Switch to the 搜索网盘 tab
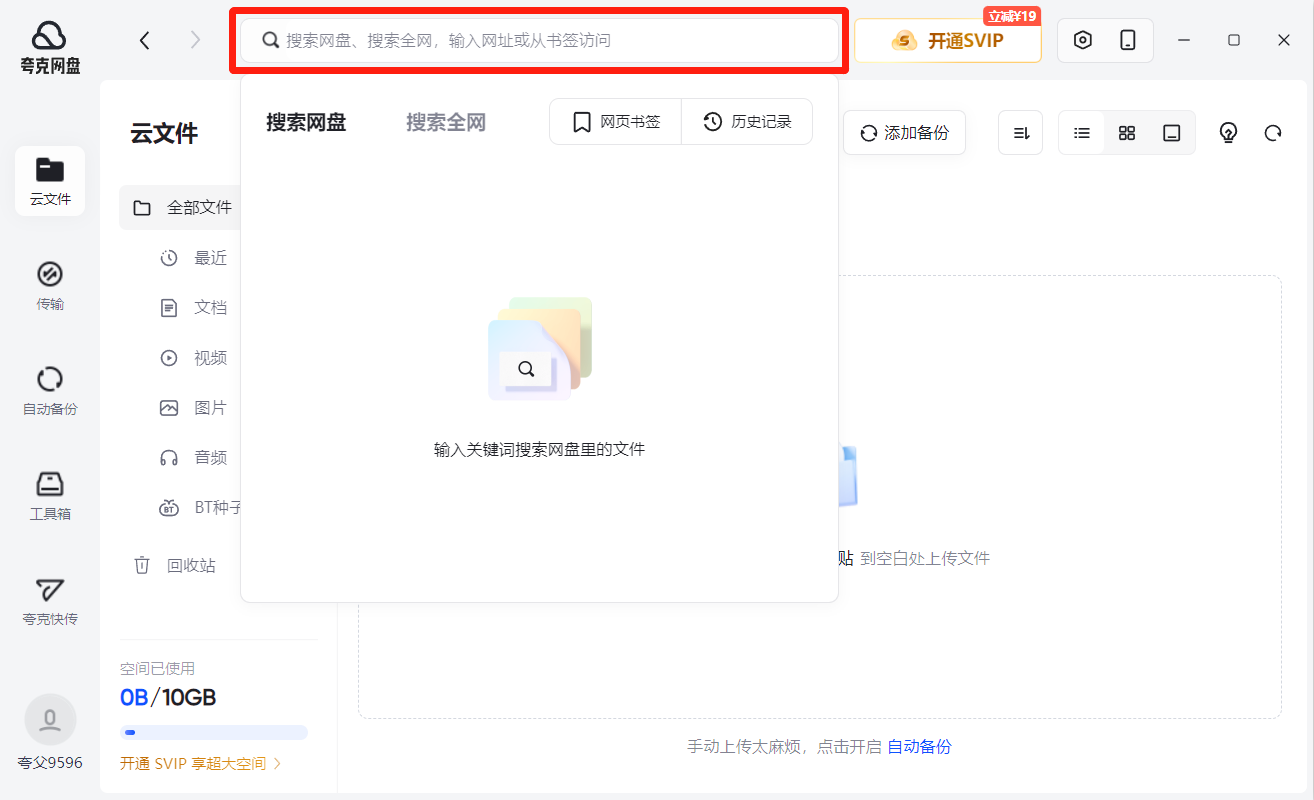Screen dimensions: 1314x800 (x=306, y=122)
